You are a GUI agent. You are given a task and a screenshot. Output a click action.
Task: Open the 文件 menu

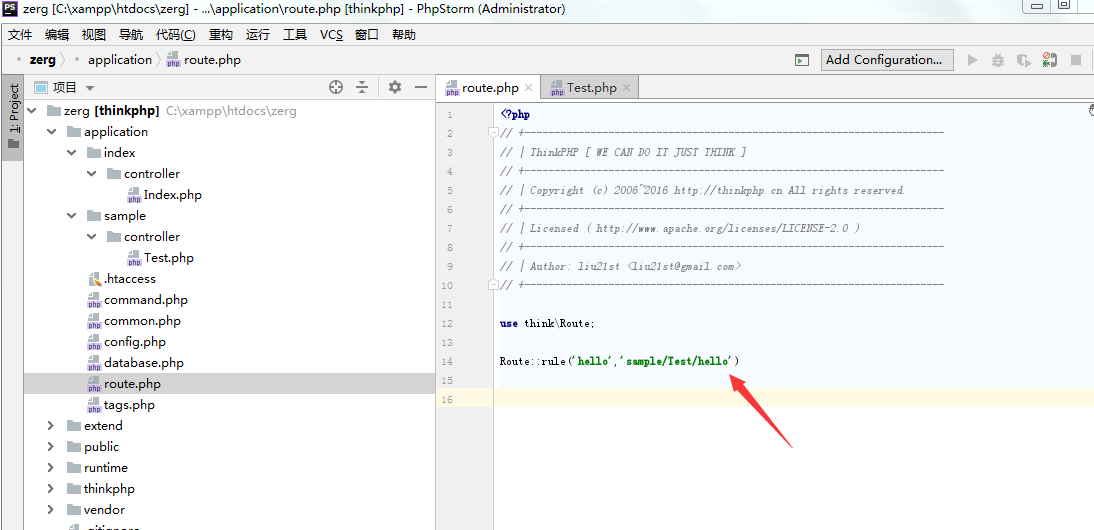pos(20,35)
